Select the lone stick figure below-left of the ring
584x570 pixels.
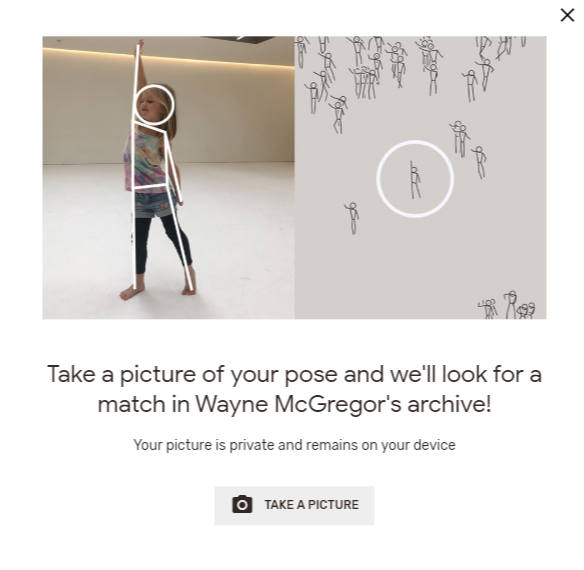tap(352, 218)
